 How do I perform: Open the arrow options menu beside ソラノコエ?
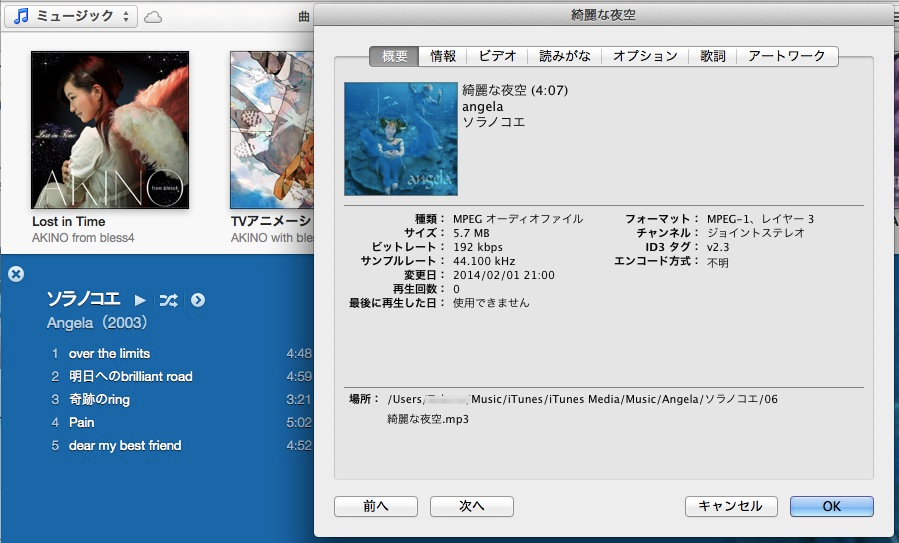pyautogui.click(x=198, y=300)
